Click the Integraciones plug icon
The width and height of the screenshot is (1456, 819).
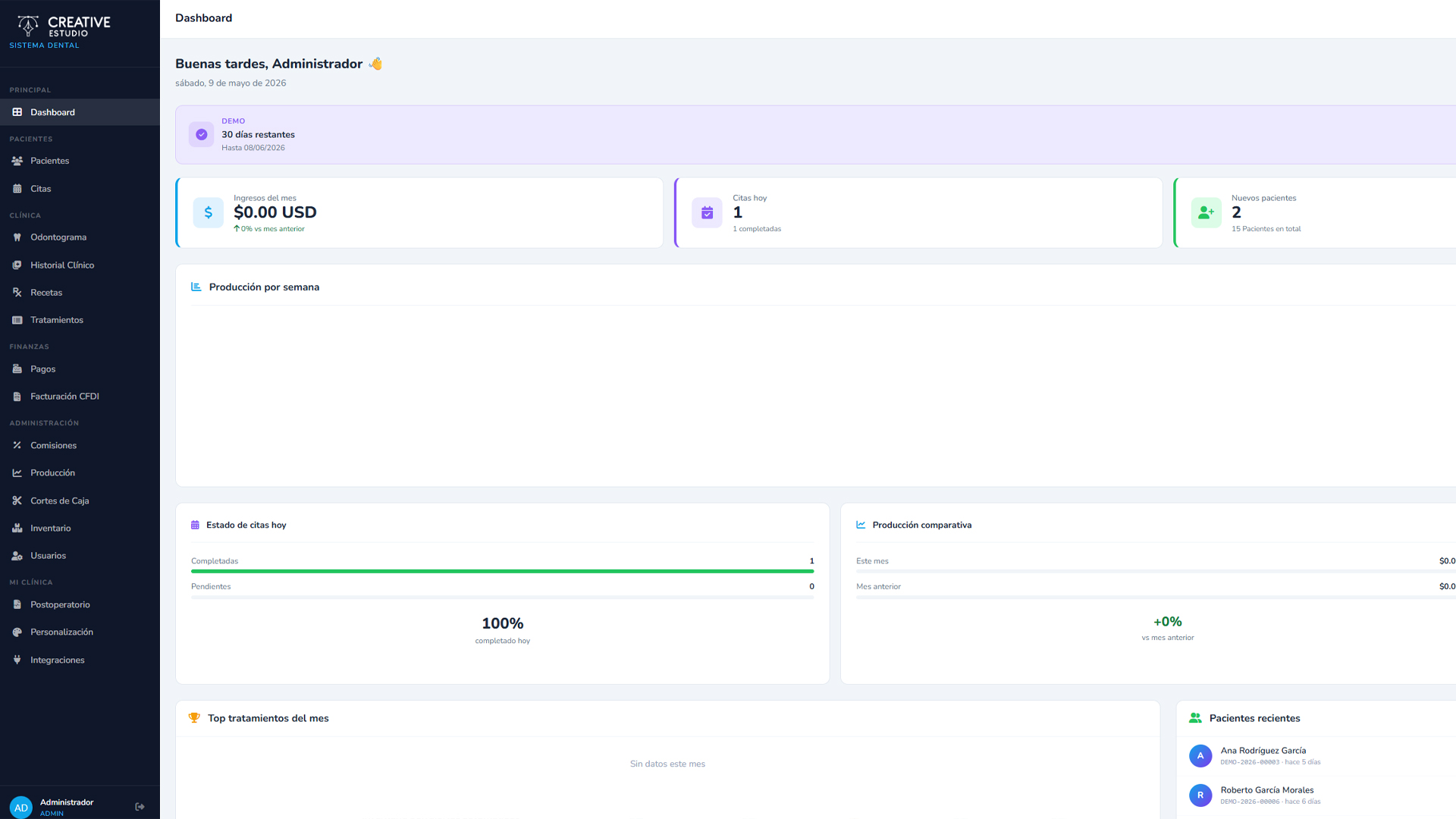point(17,661)
